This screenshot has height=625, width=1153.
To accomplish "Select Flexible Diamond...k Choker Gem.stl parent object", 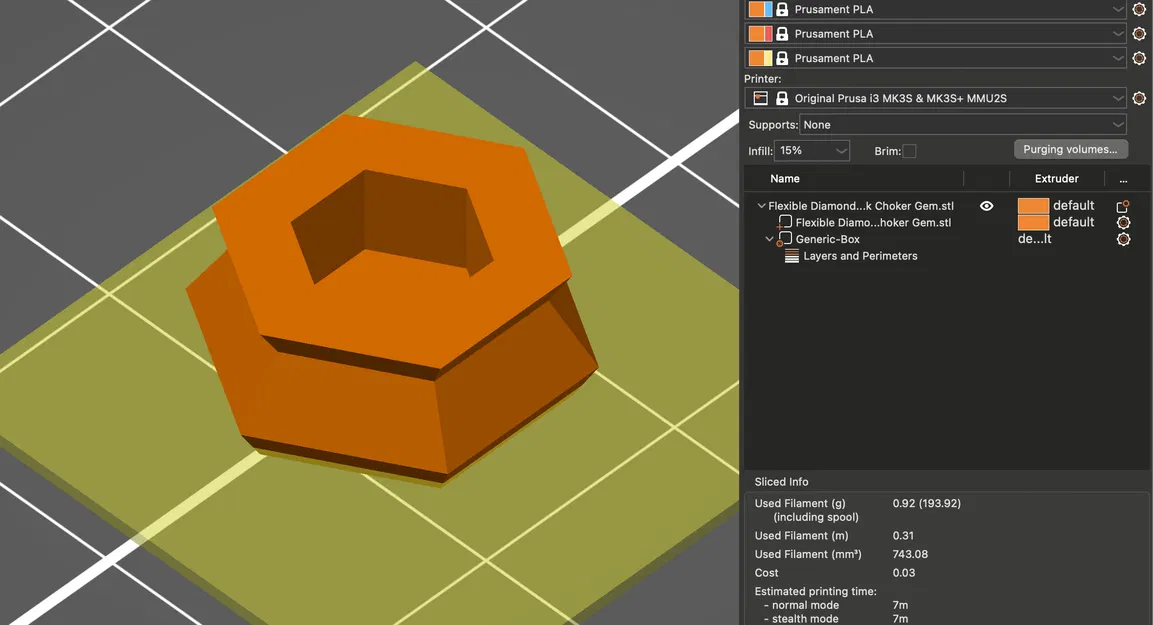I will pyautogui.click(x=861, y=206).
